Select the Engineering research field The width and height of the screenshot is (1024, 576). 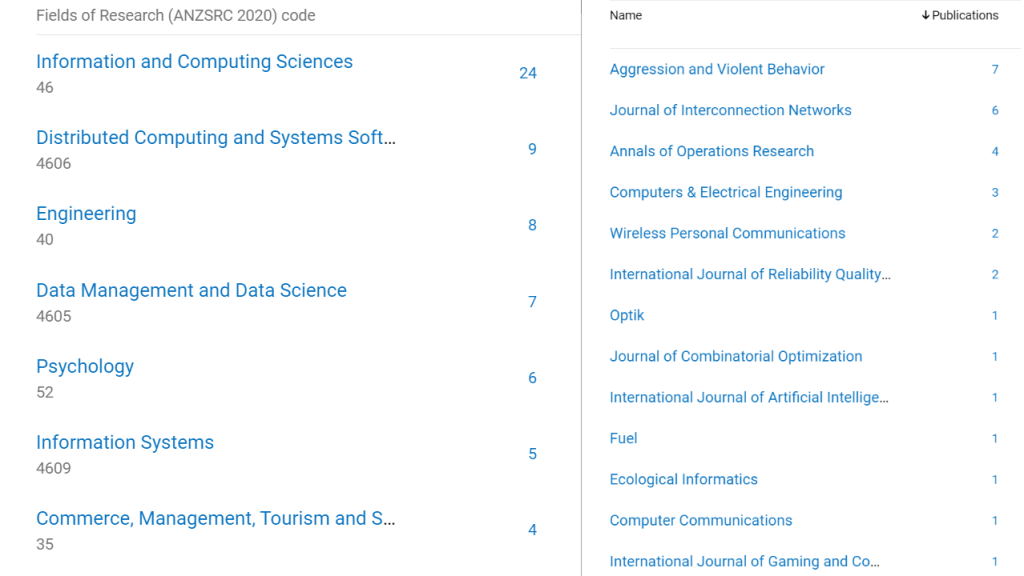point(86,214)
